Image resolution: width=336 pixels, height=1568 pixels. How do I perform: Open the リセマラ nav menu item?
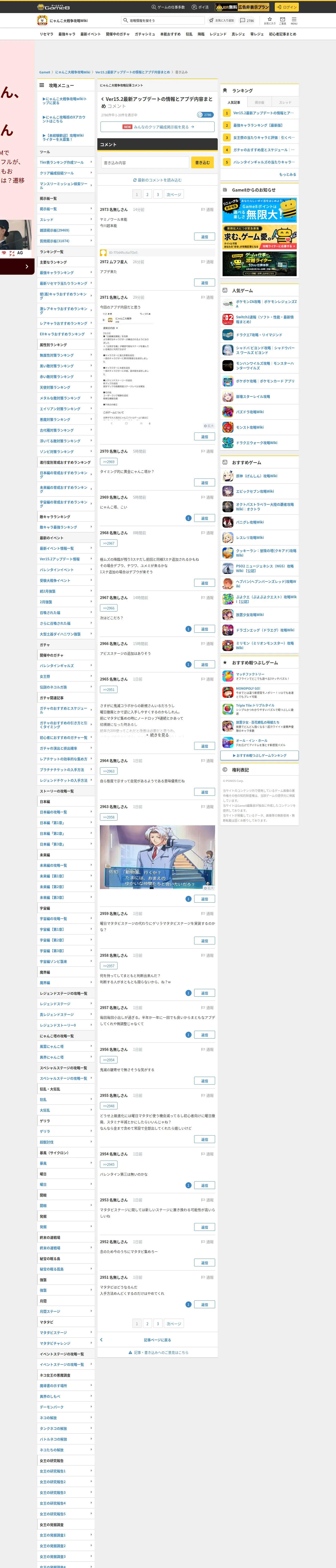pos(46,34)
